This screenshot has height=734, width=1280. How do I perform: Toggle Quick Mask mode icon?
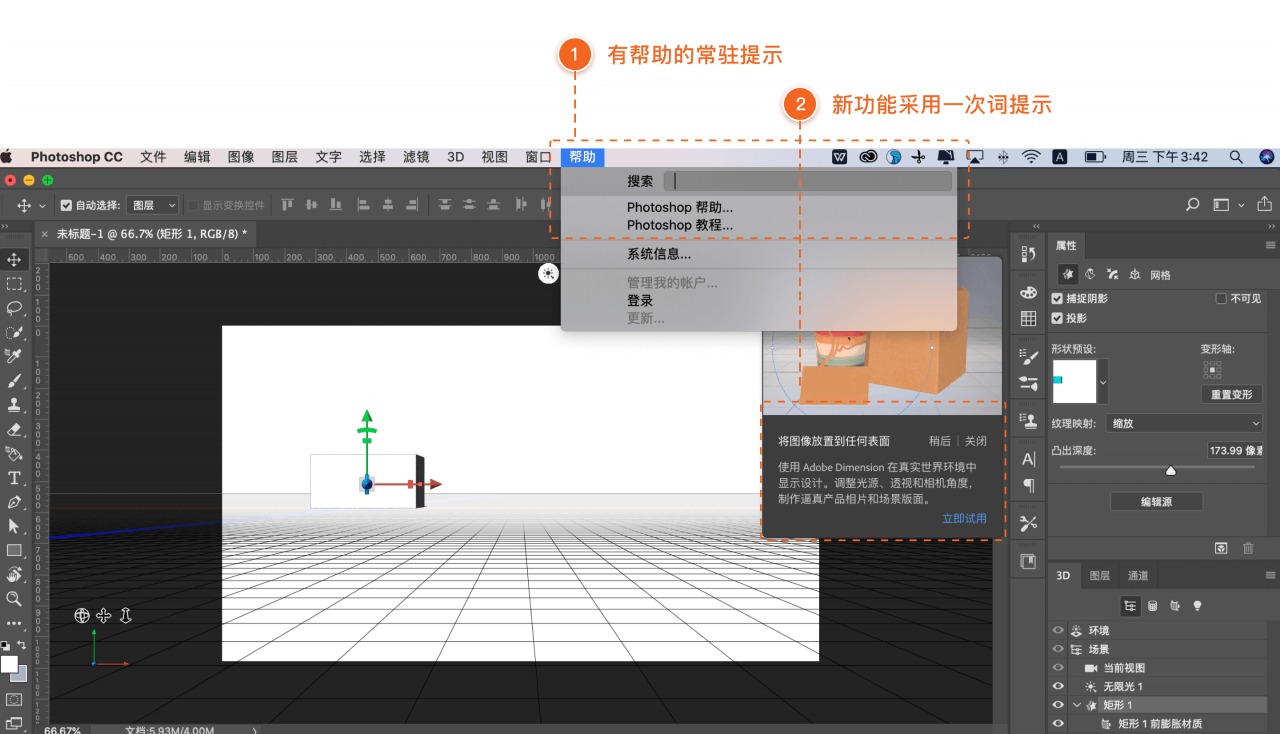point(14,699)
